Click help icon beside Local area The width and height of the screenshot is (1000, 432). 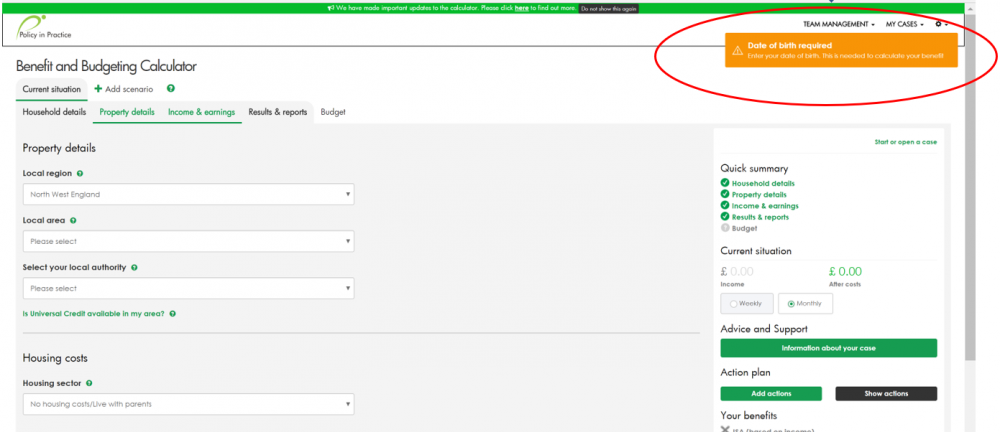point(73,220)
